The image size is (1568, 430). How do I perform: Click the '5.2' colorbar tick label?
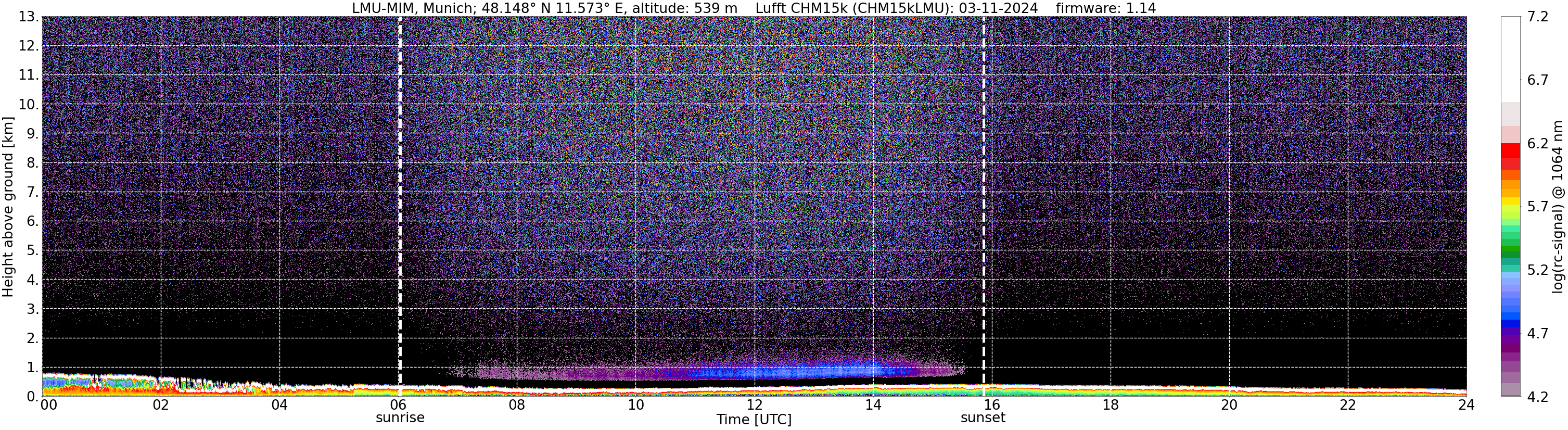(x=1538, y=270)
